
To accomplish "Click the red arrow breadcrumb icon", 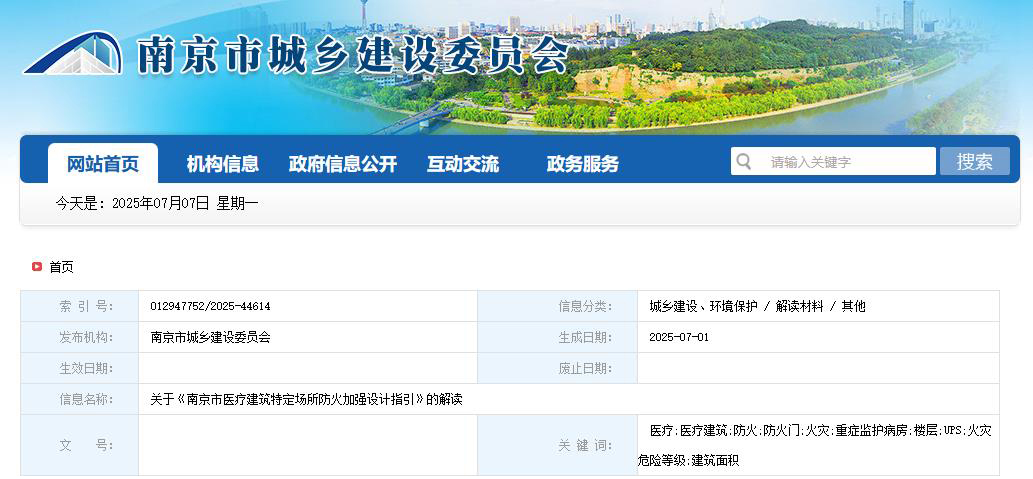I will tap(37, 267).
